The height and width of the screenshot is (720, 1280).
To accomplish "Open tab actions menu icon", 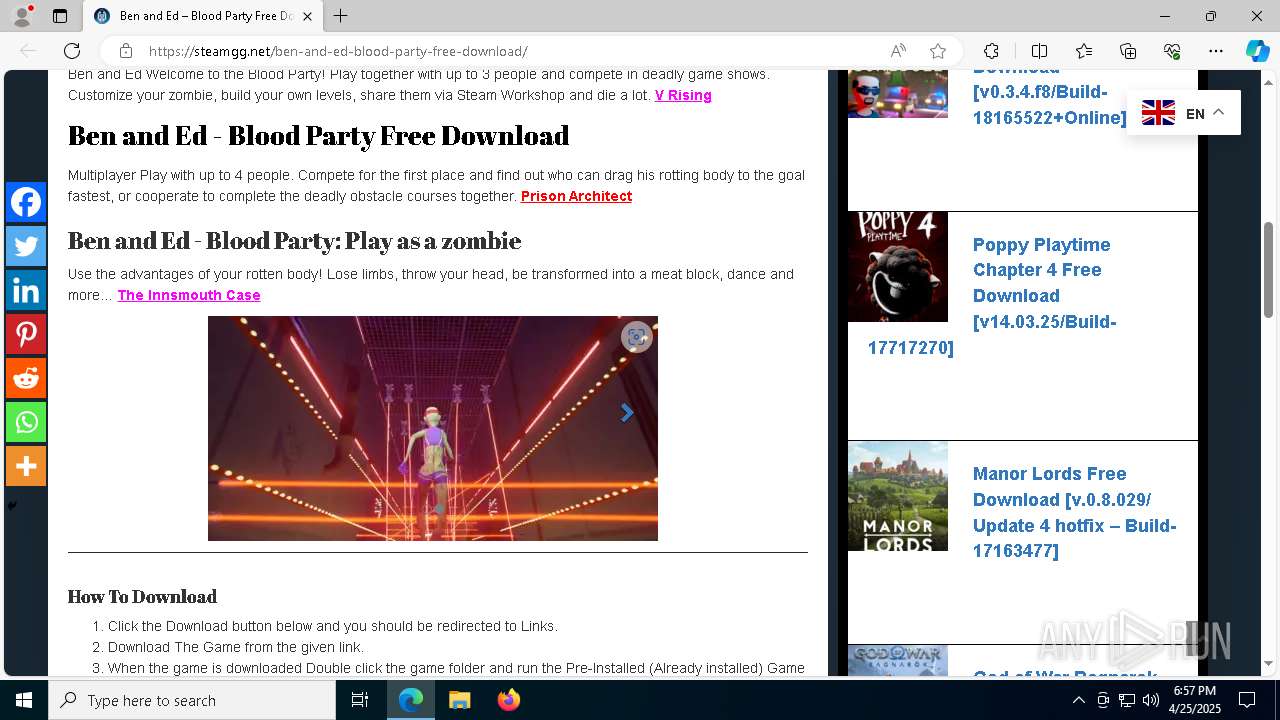I will point(60,16).
